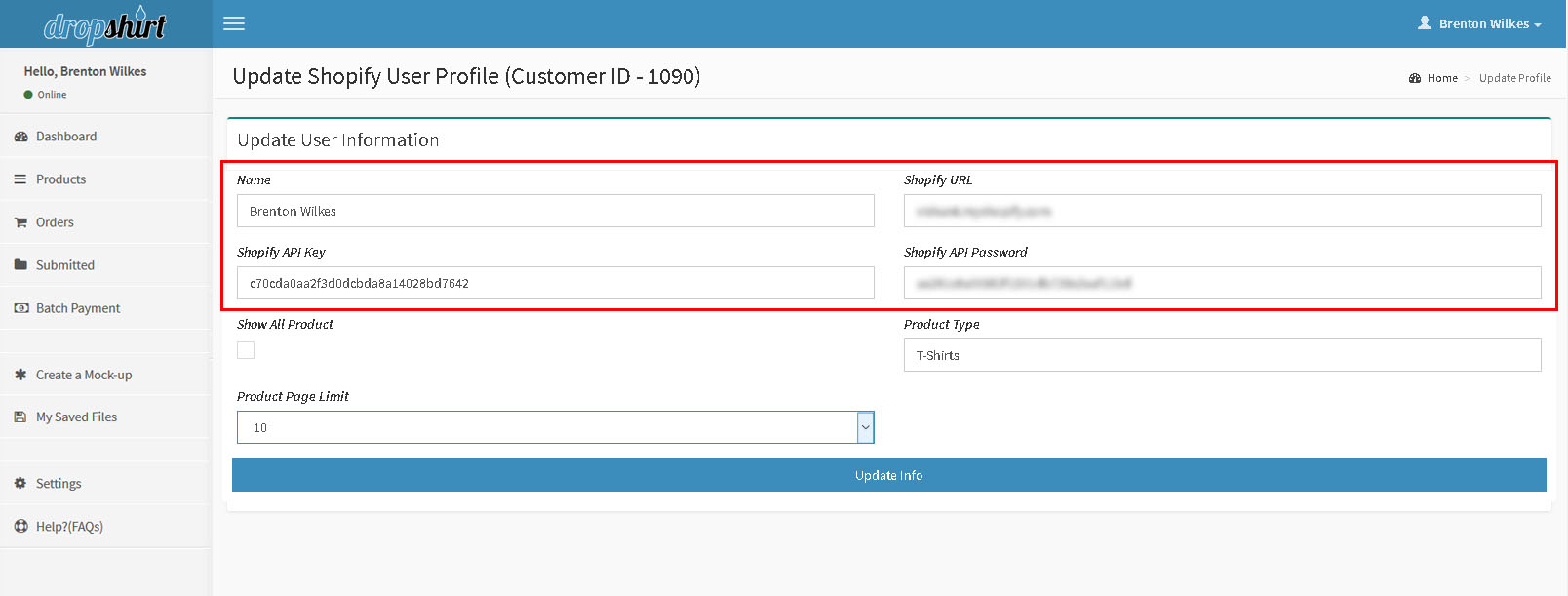Click Update User Information heading

pos(338,140)
